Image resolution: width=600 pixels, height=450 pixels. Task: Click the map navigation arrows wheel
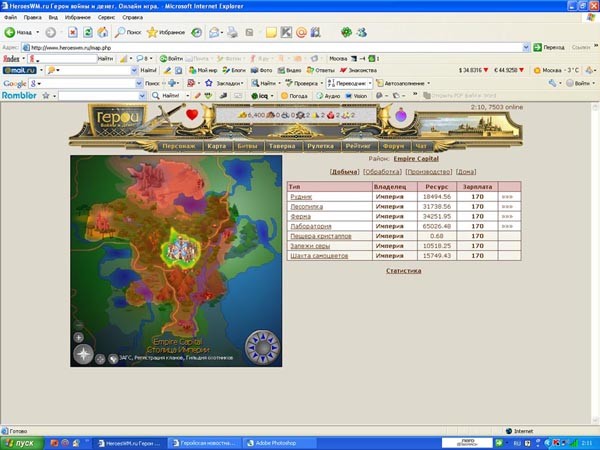coord(263,346)
